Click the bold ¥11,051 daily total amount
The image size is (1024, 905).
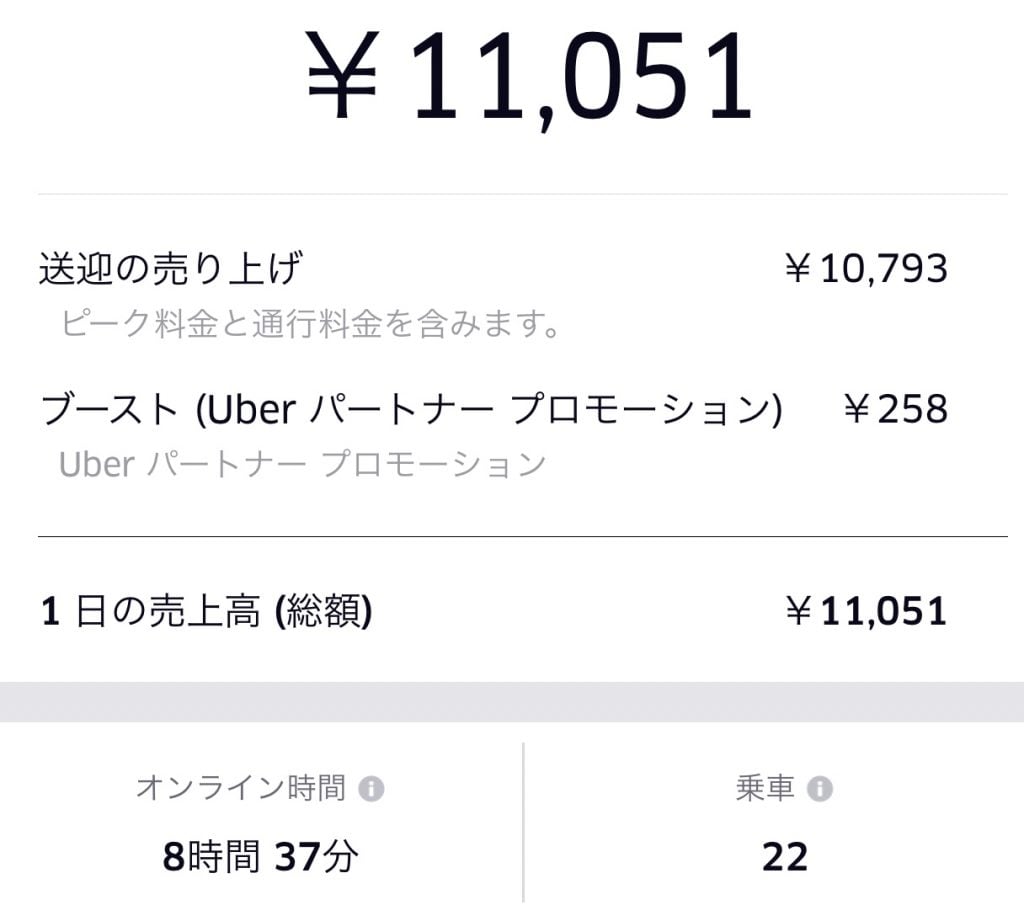[866, 611]
